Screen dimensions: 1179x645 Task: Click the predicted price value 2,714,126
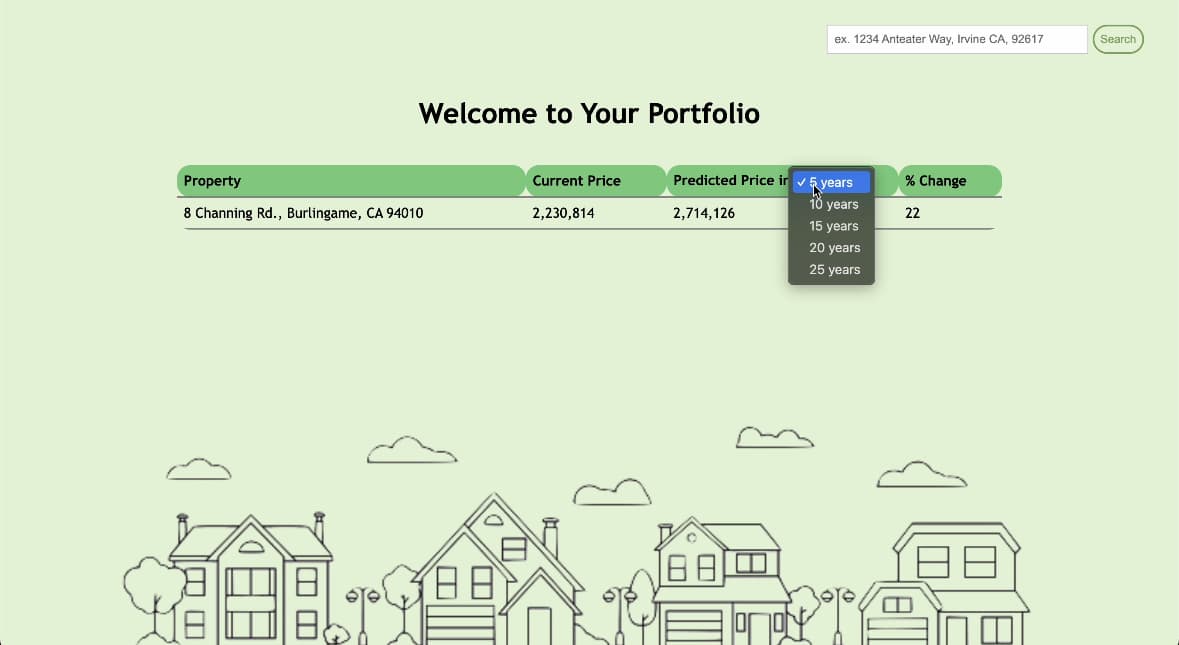click(704, 213)
